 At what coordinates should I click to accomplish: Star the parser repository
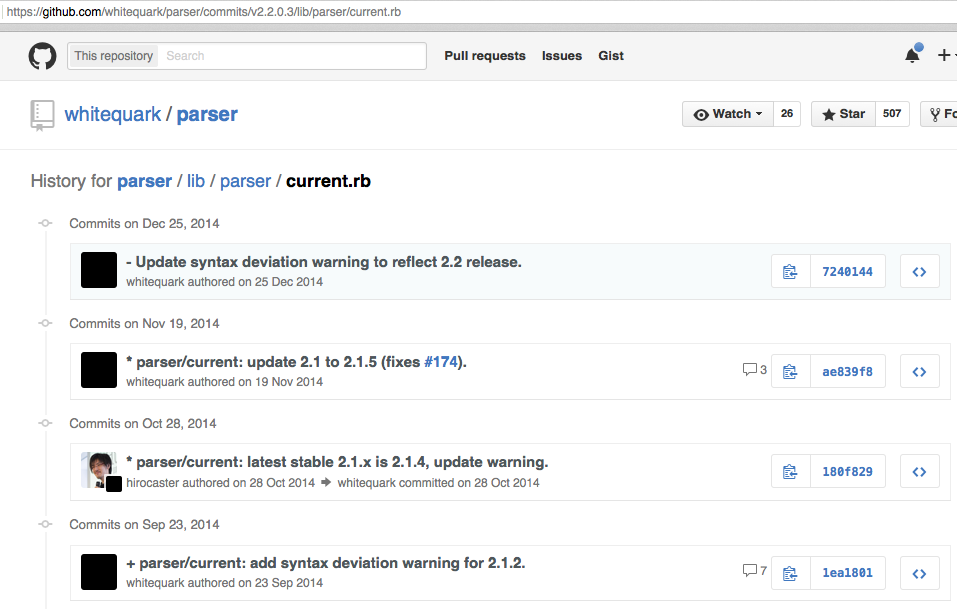pos(843,114)
